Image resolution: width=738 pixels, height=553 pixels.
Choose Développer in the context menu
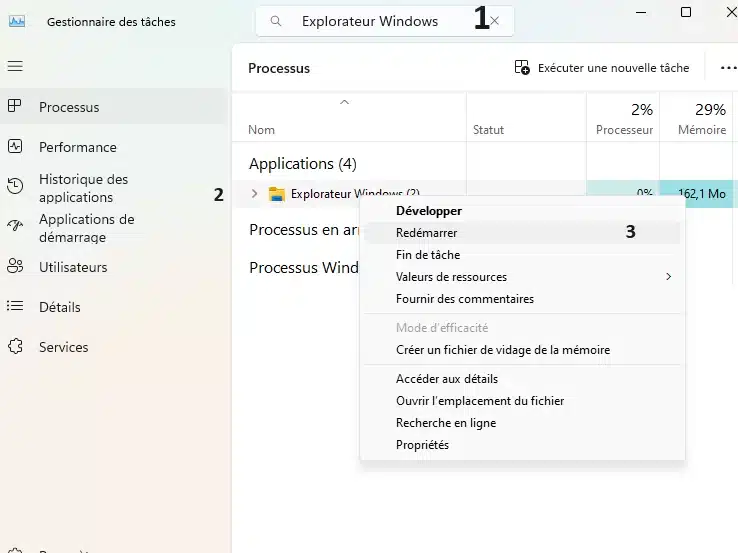(522, 211)
